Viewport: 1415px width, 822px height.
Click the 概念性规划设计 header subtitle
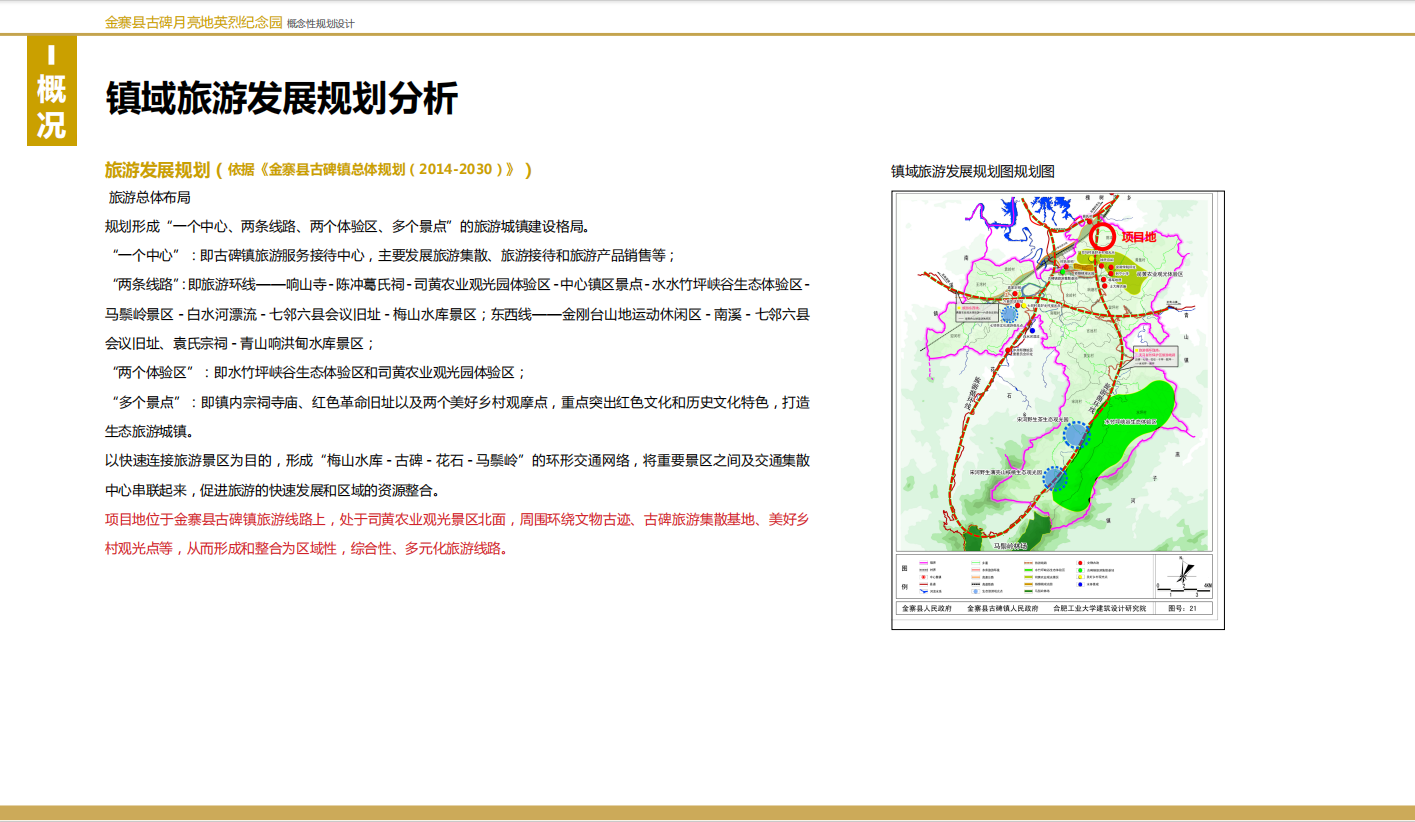(320, 23)
